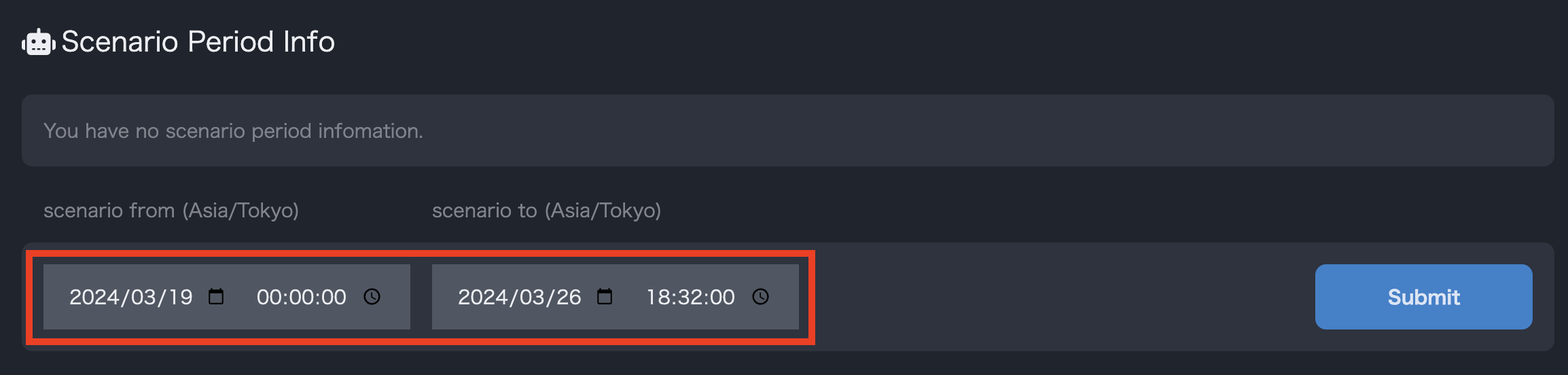
Task: Open the clock picker for scenario from
Action: 372,297
